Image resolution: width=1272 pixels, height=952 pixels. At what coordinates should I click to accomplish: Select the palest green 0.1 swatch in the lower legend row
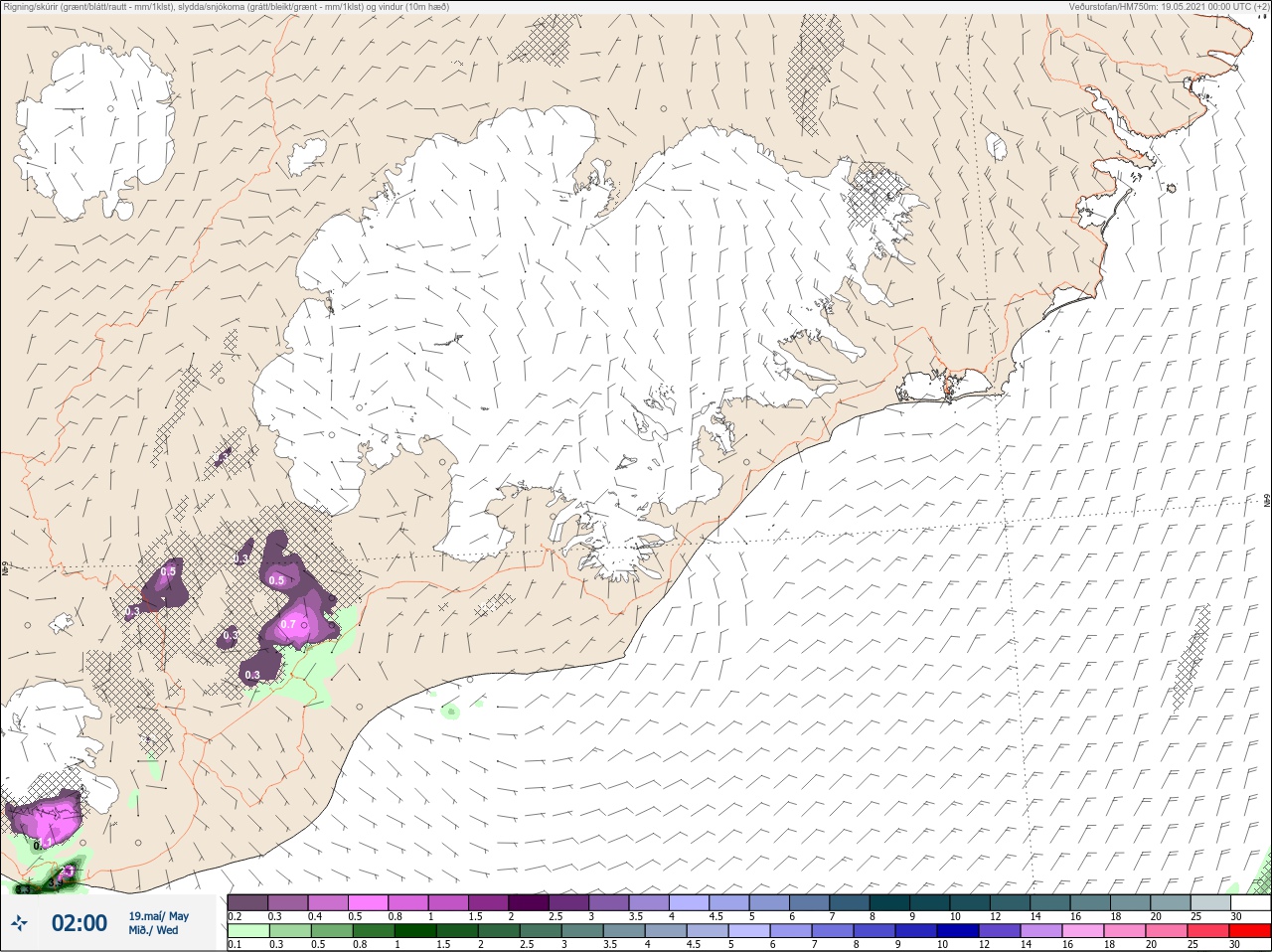[248, 931]
